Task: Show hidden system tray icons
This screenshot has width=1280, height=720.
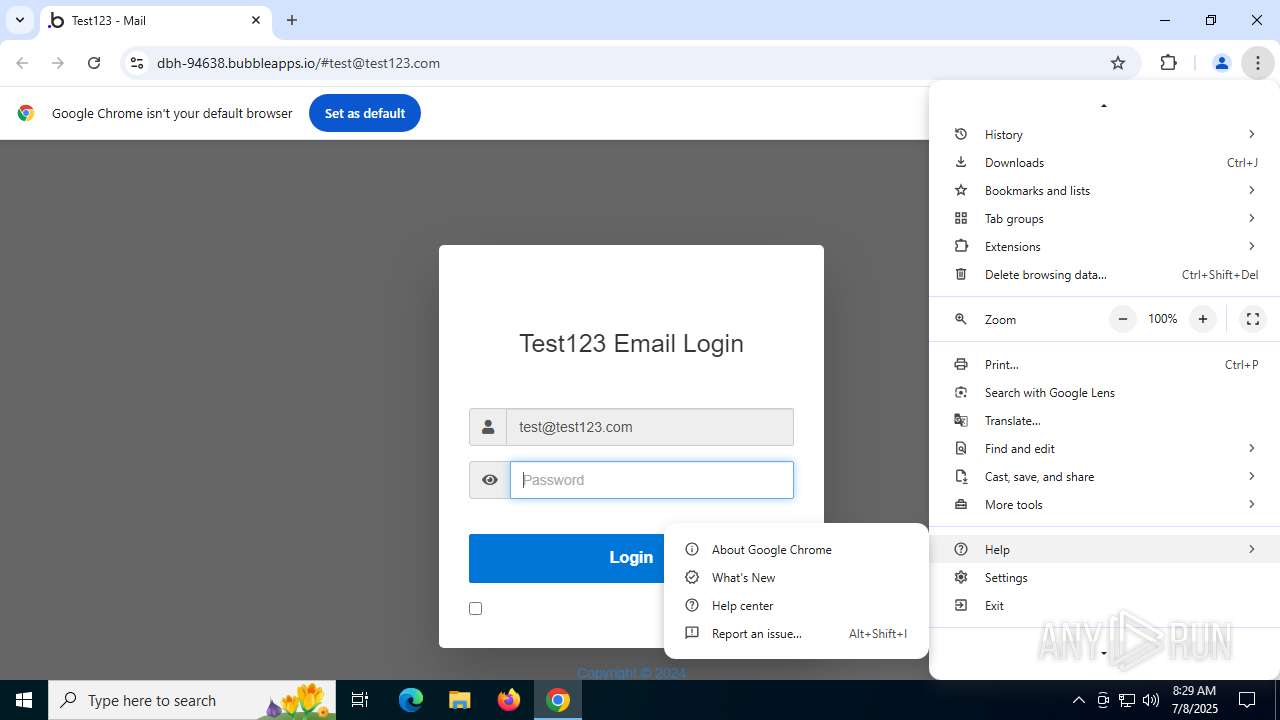Action: (x=1078, y=700)
